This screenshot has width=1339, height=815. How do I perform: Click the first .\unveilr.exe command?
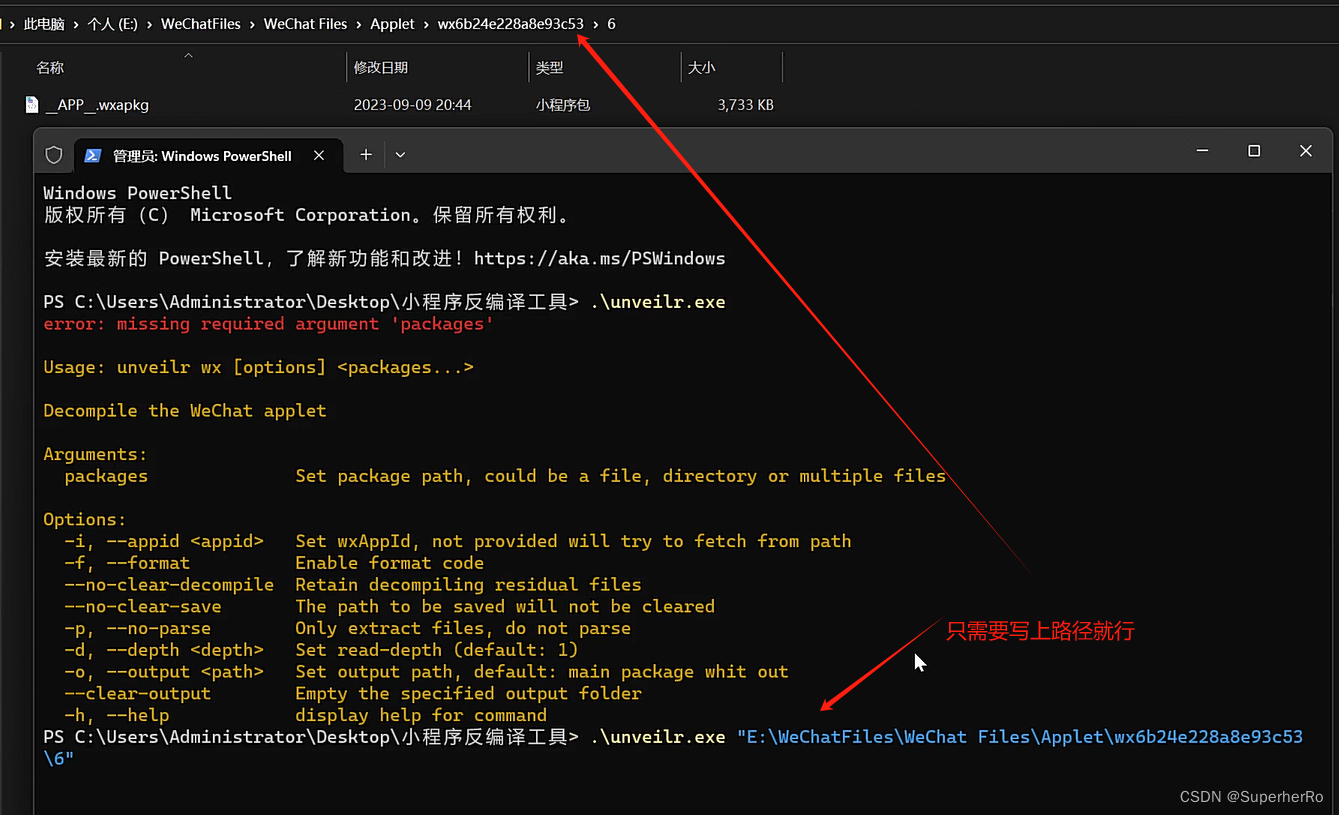point(658,302)
